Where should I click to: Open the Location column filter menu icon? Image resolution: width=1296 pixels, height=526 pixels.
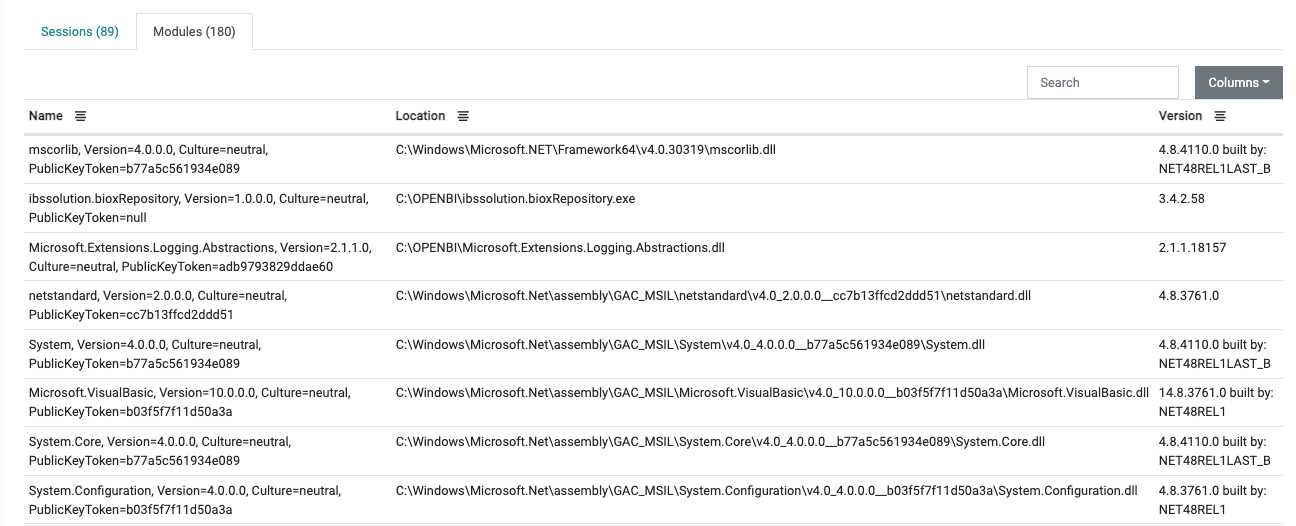pos(463,116)
